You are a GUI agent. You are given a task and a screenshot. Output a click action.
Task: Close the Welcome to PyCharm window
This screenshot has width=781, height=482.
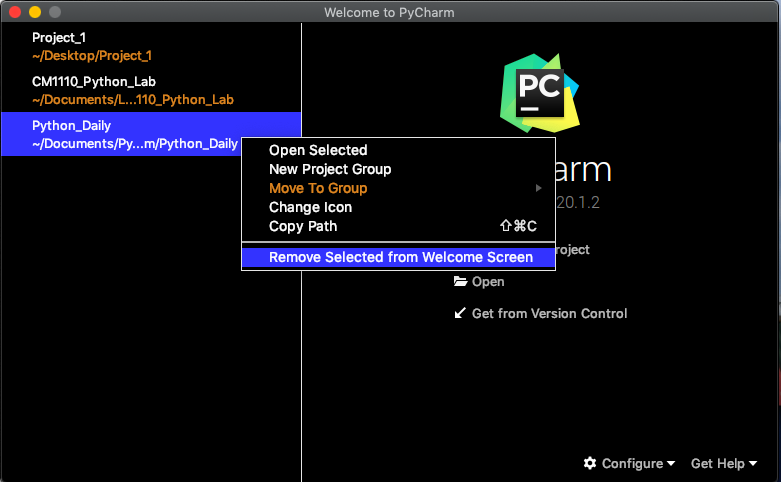15,12
